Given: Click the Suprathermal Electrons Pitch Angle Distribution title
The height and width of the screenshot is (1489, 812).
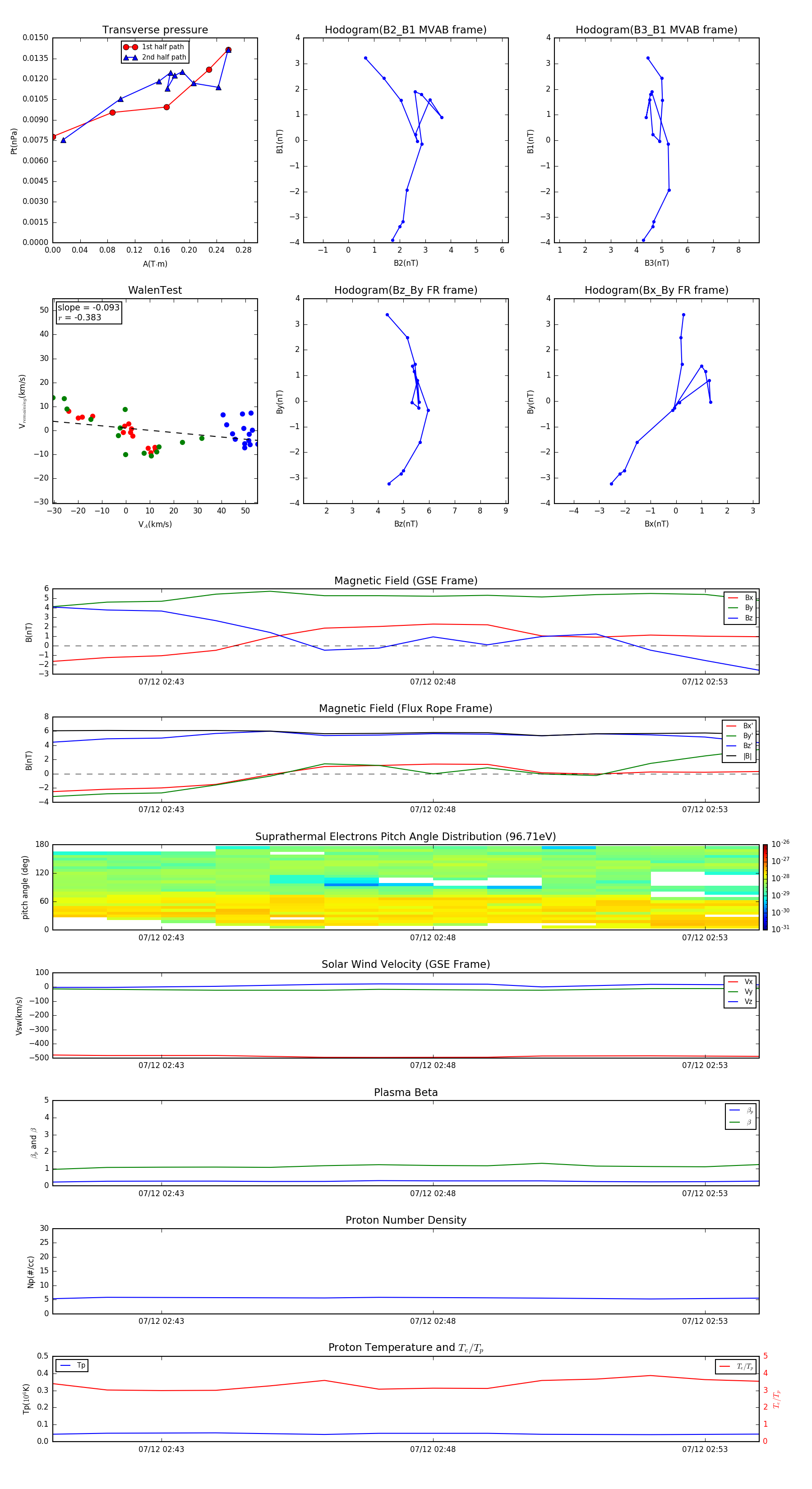Looking at the screenshot, I should 406,837.
